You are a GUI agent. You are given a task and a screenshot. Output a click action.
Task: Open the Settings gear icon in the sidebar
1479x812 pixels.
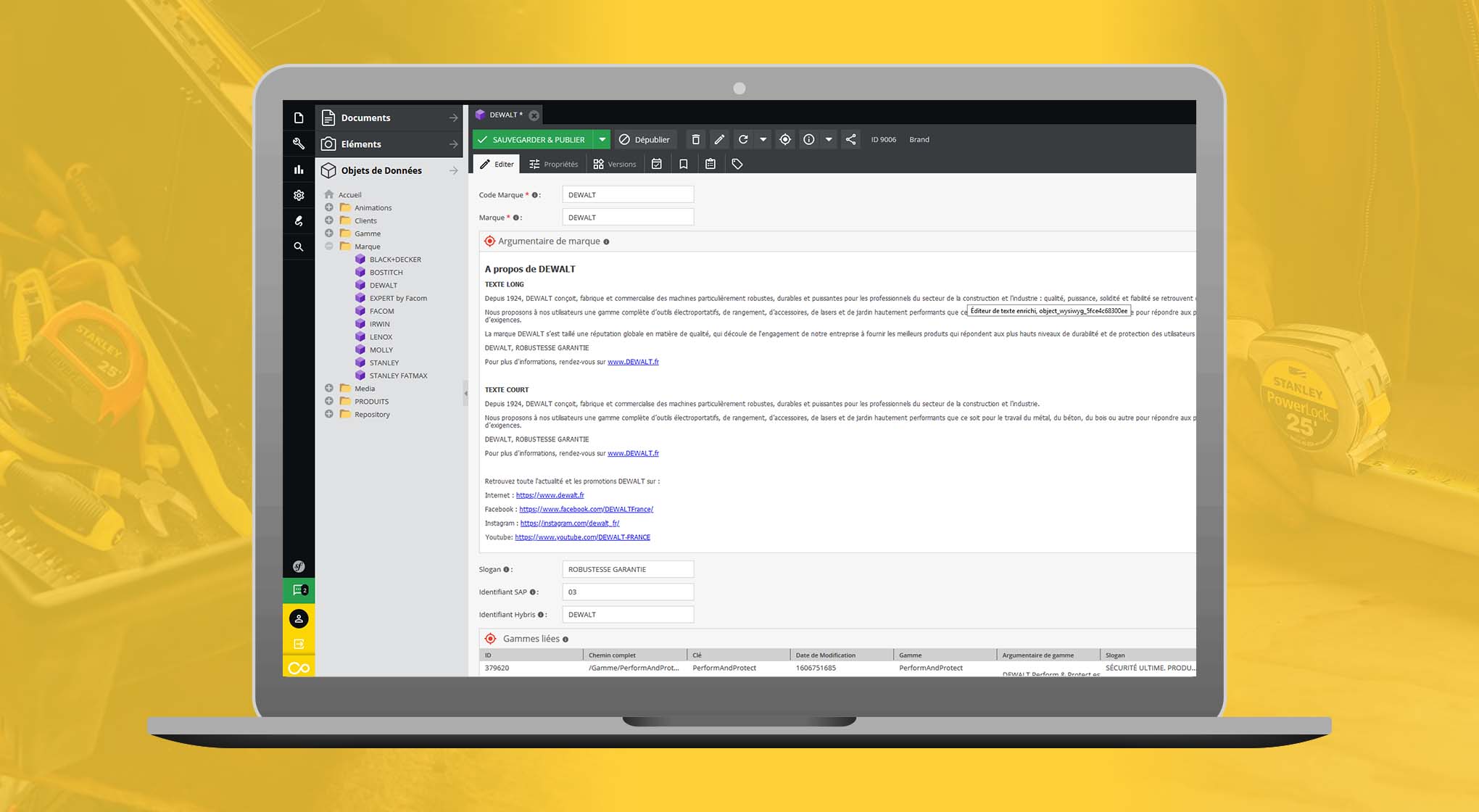(x=299, y=195)
